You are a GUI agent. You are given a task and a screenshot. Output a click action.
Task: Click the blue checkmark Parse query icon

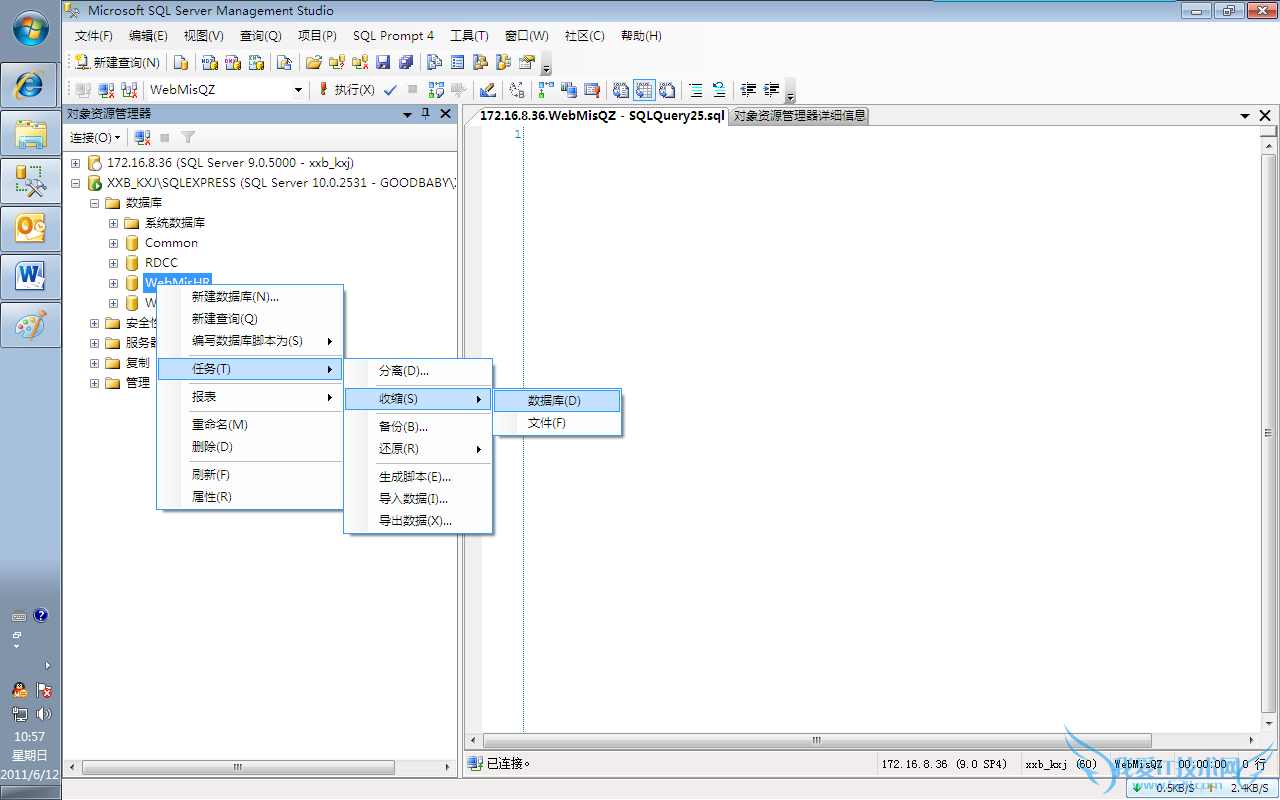click(390, 90)
